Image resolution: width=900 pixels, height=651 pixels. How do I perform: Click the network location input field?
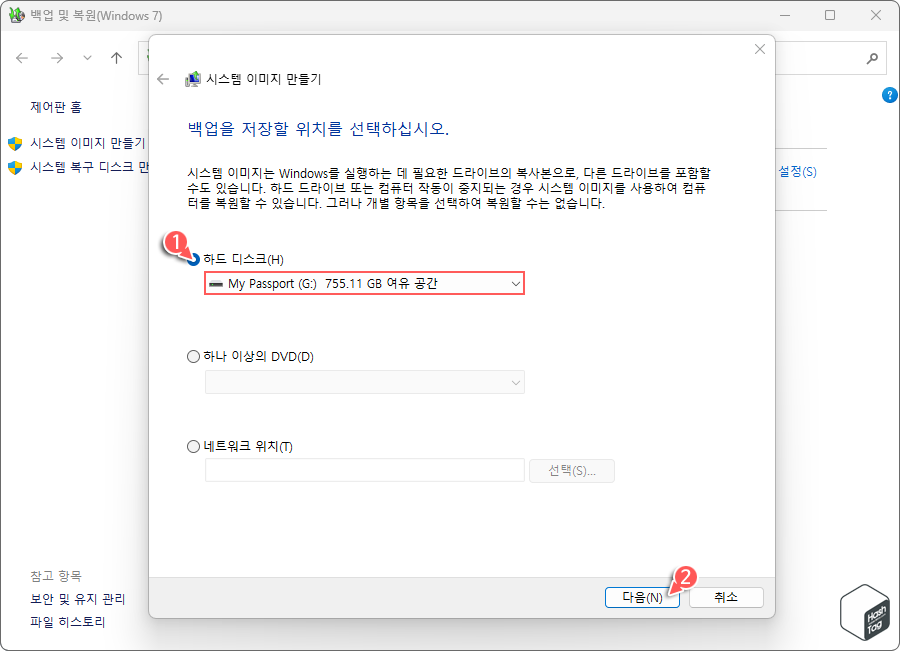click(x=364, y=470)
